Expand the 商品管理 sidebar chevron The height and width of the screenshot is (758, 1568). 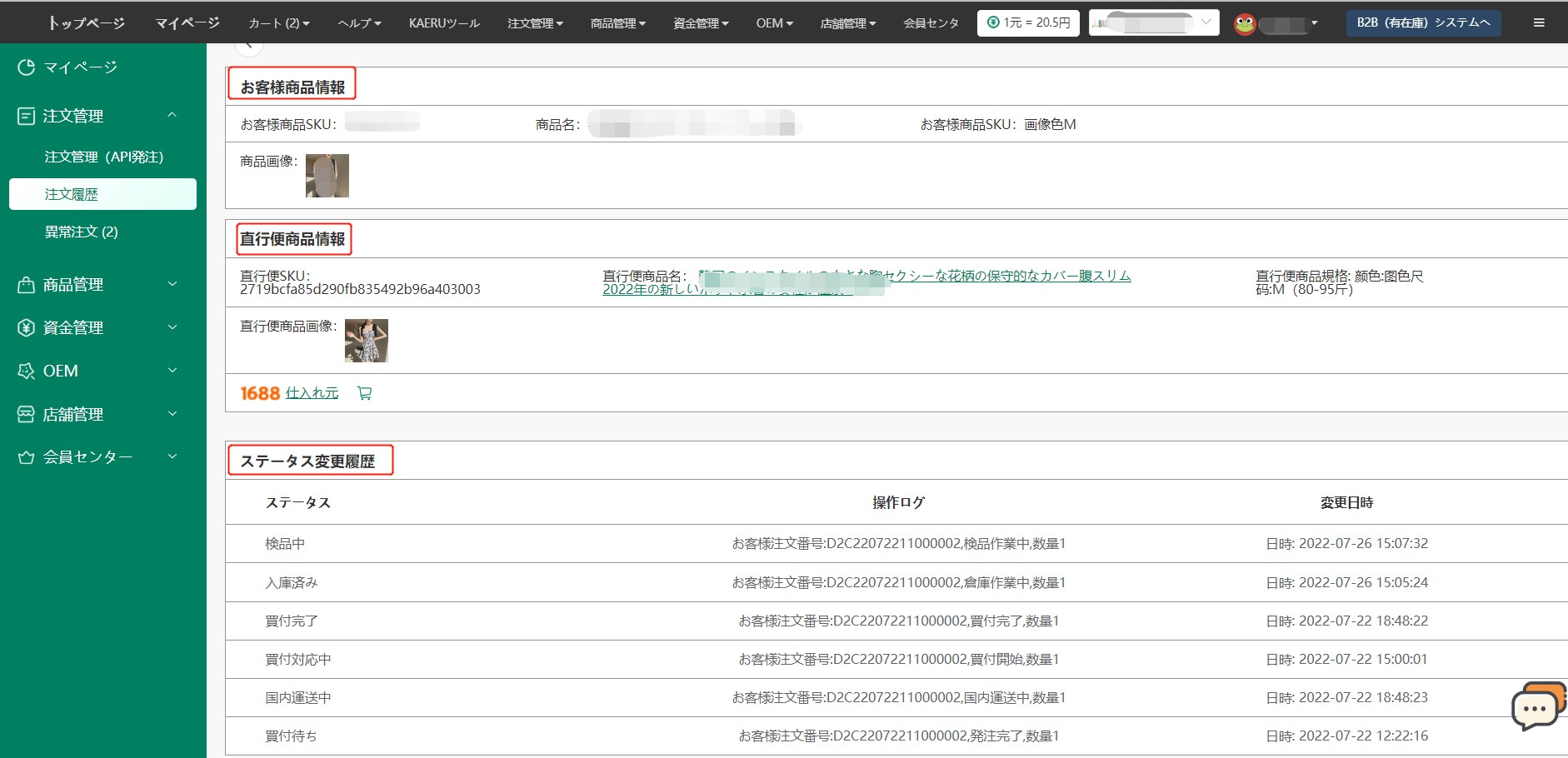172,284
